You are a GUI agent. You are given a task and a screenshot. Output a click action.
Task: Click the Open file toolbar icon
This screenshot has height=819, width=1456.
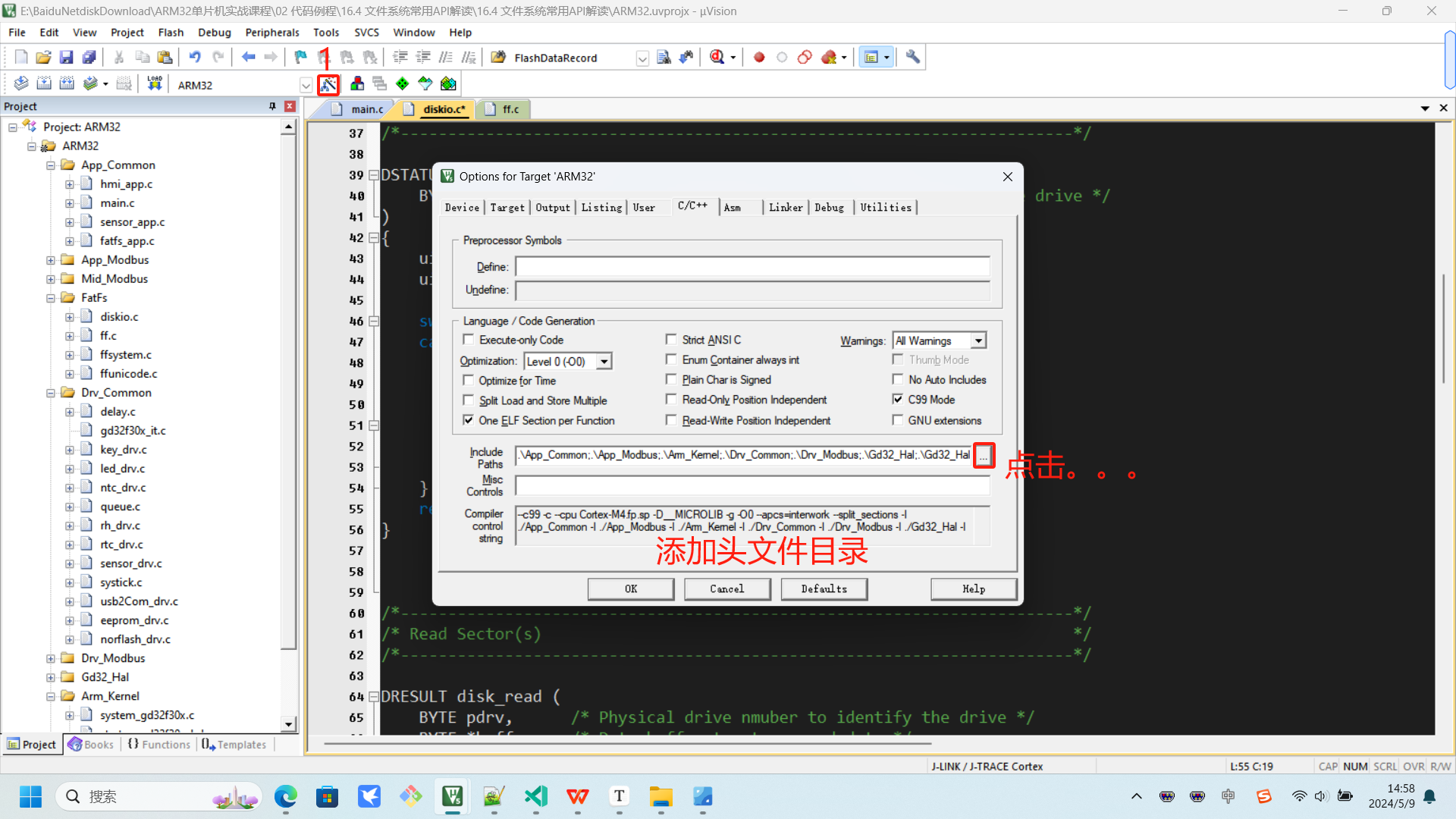tap(43, 58)
